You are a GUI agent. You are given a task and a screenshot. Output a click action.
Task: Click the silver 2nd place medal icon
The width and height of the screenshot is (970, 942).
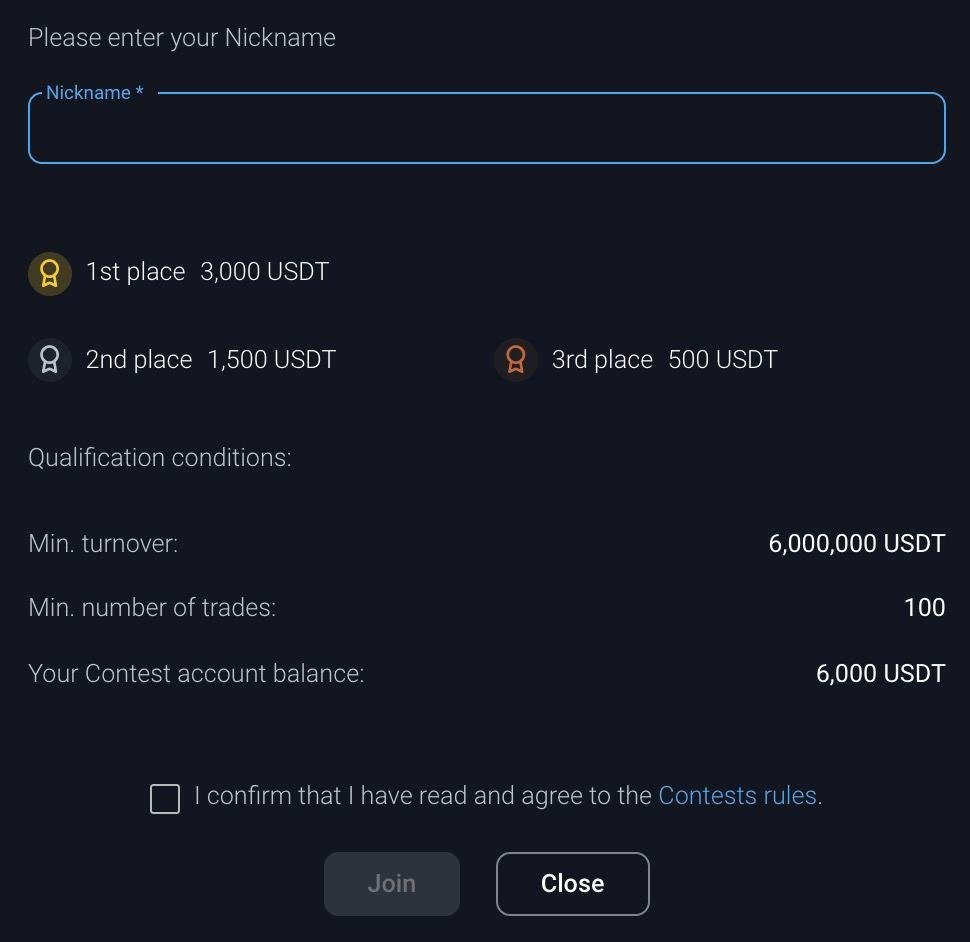point(50,361)
